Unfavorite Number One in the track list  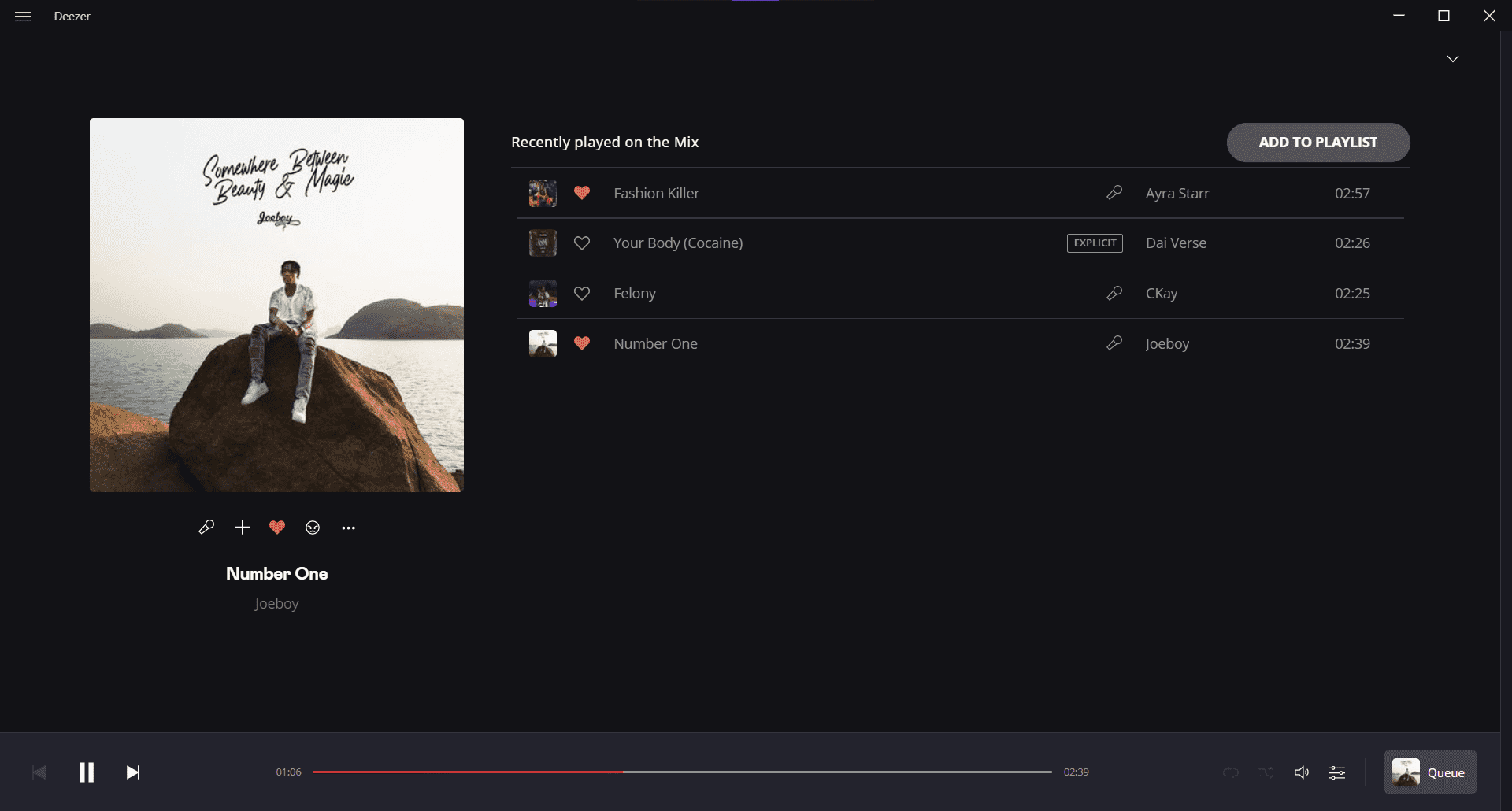(582, 343)
